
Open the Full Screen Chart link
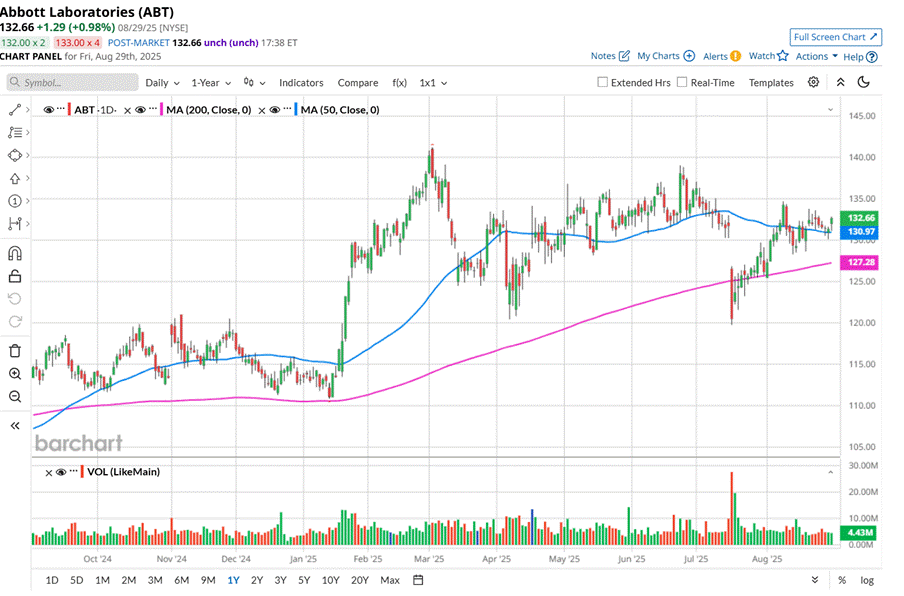835,37
